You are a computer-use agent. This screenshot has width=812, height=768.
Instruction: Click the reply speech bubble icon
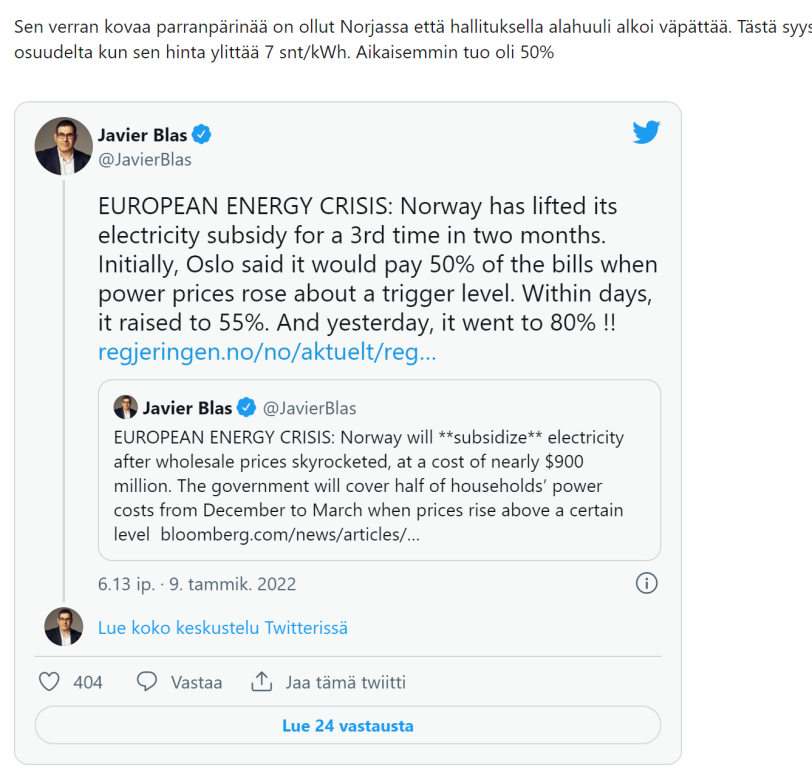(147, 682)
